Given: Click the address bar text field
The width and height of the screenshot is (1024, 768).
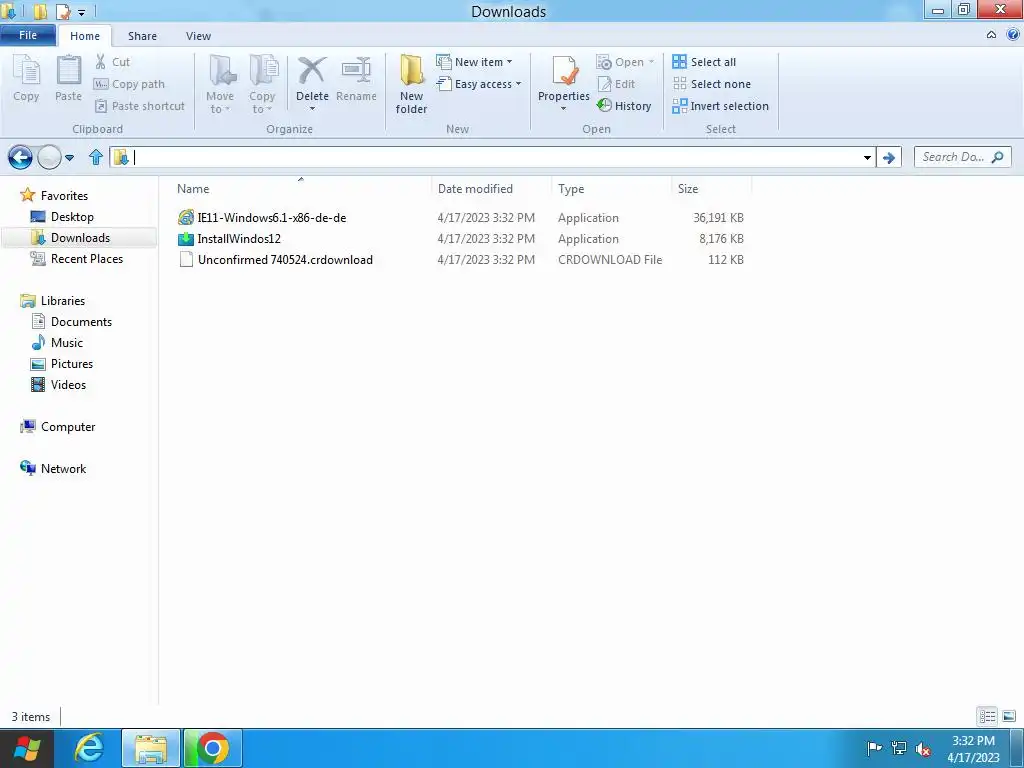Looking at the screenshot, I should click(x=496, y=157).
